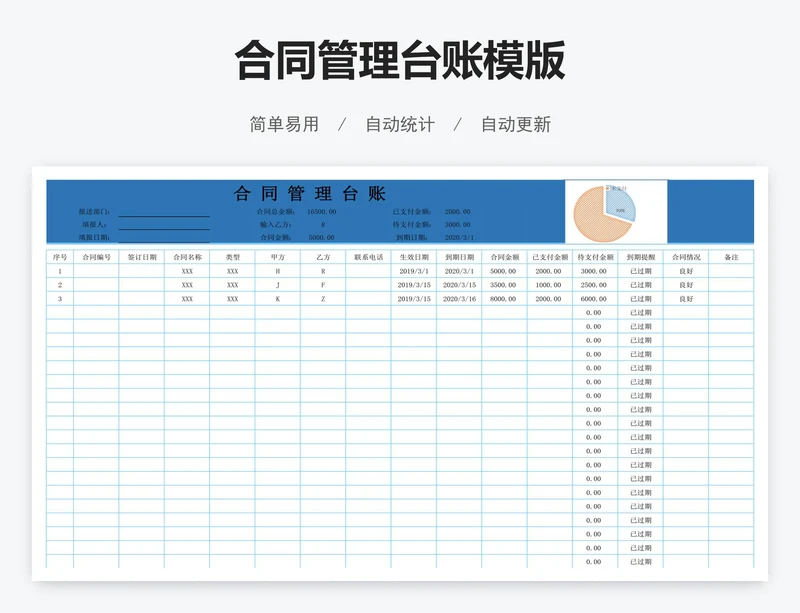Click 序号 cell 2
Viewport: 800px width, 613px height.
point(60,285)
